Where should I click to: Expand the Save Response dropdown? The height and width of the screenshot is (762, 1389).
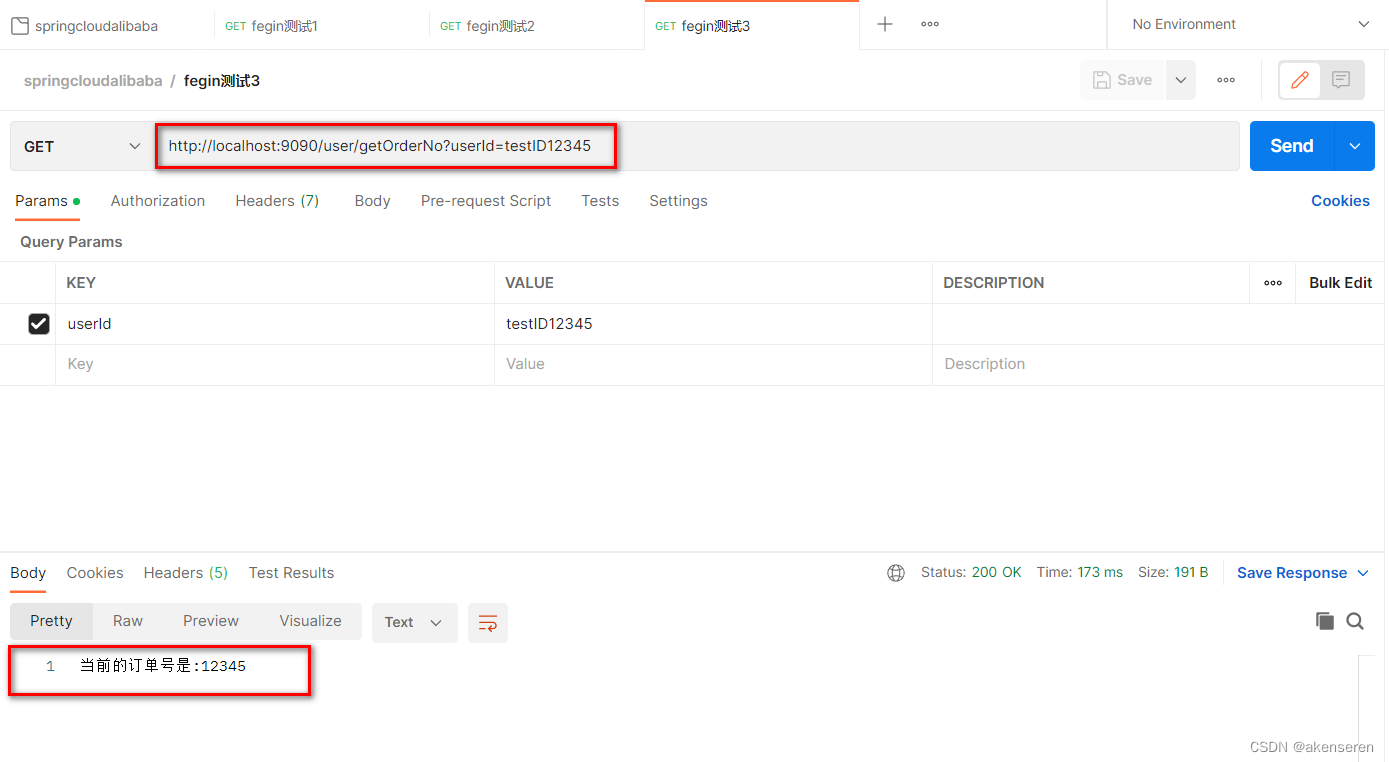coord(1361,572)
